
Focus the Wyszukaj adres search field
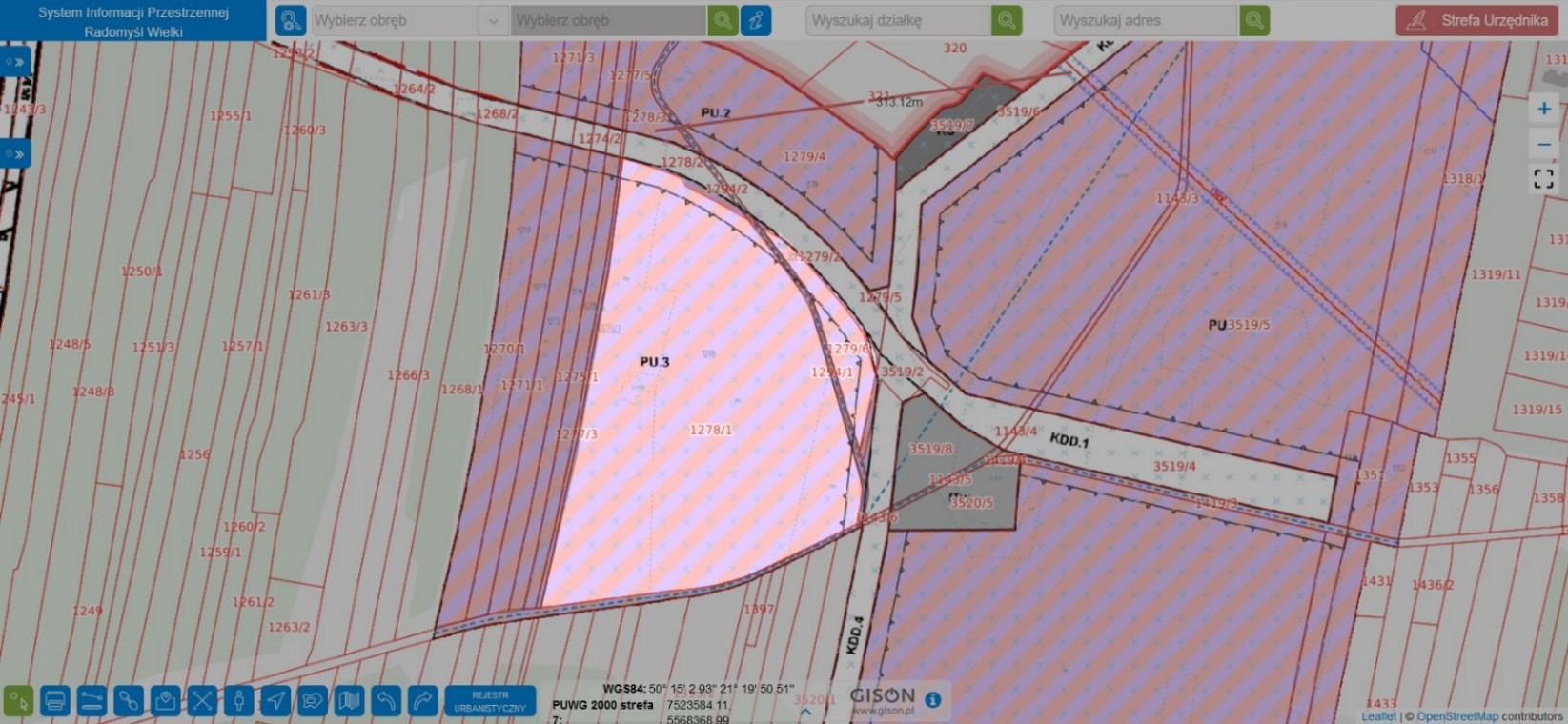[1147, 20]
